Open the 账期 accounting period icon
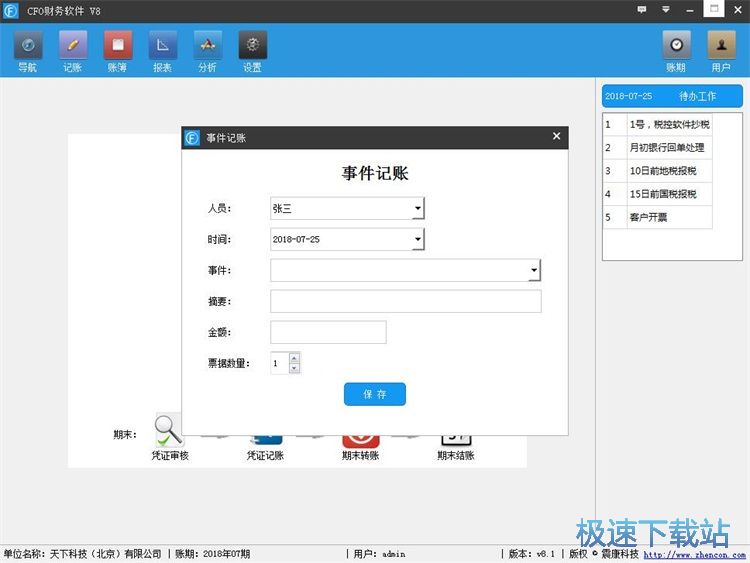The width and height of the screenshot is (750, 563). tap(676, 51)
